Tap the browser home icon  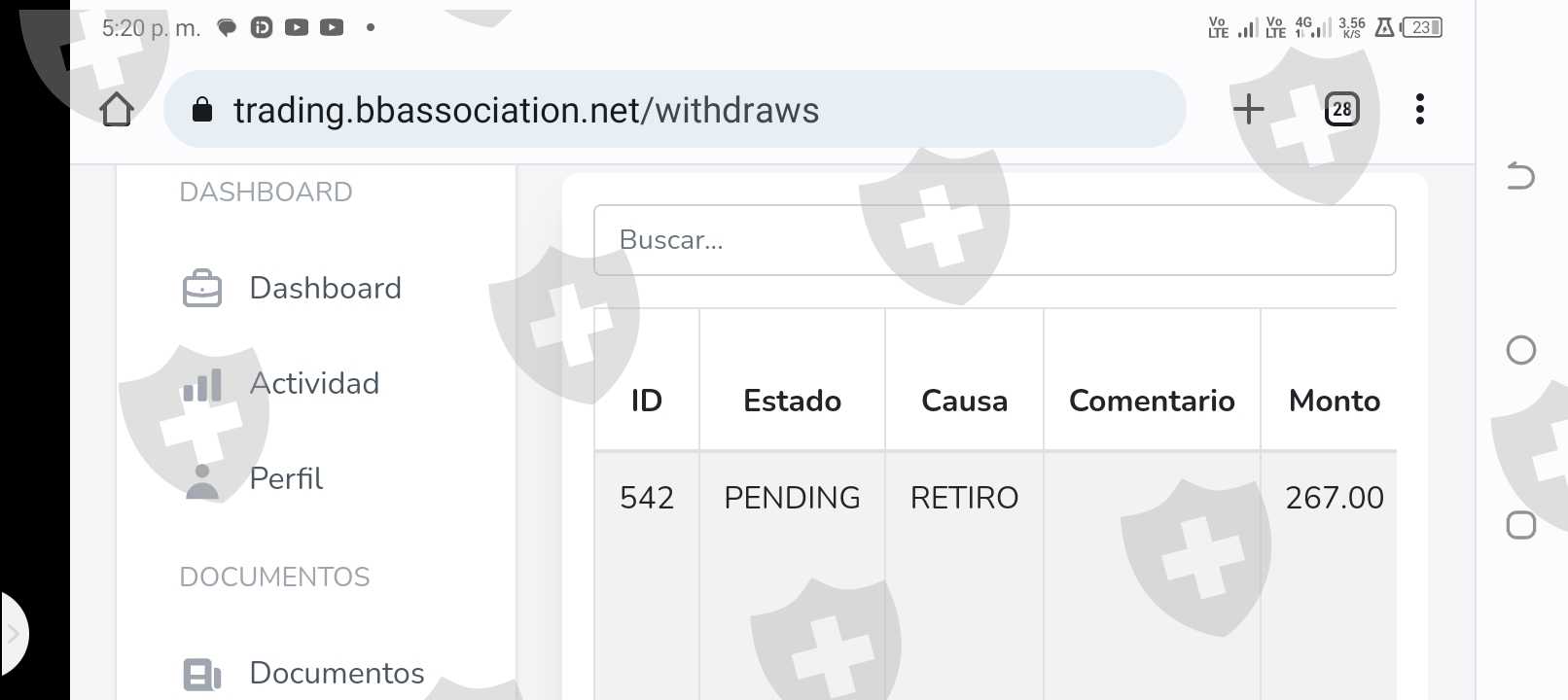117,109
